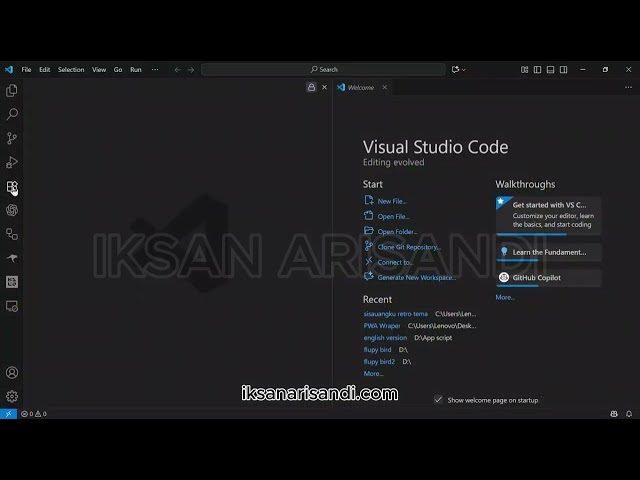
Task: Click the Search command center box
Action: click(x=323, y=70)
